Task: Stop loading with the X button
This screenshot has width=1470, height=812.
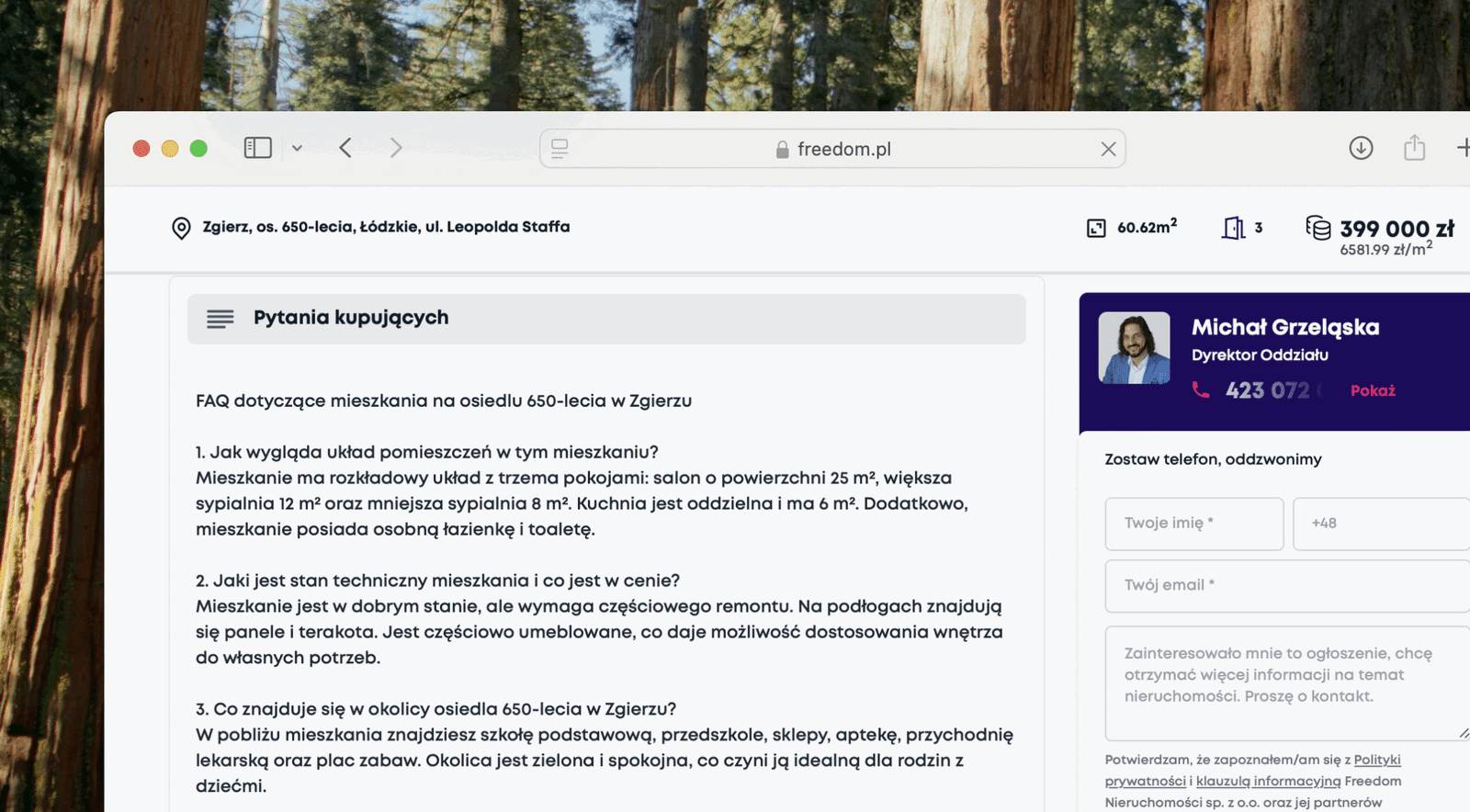Action: tap(1108, 149)
